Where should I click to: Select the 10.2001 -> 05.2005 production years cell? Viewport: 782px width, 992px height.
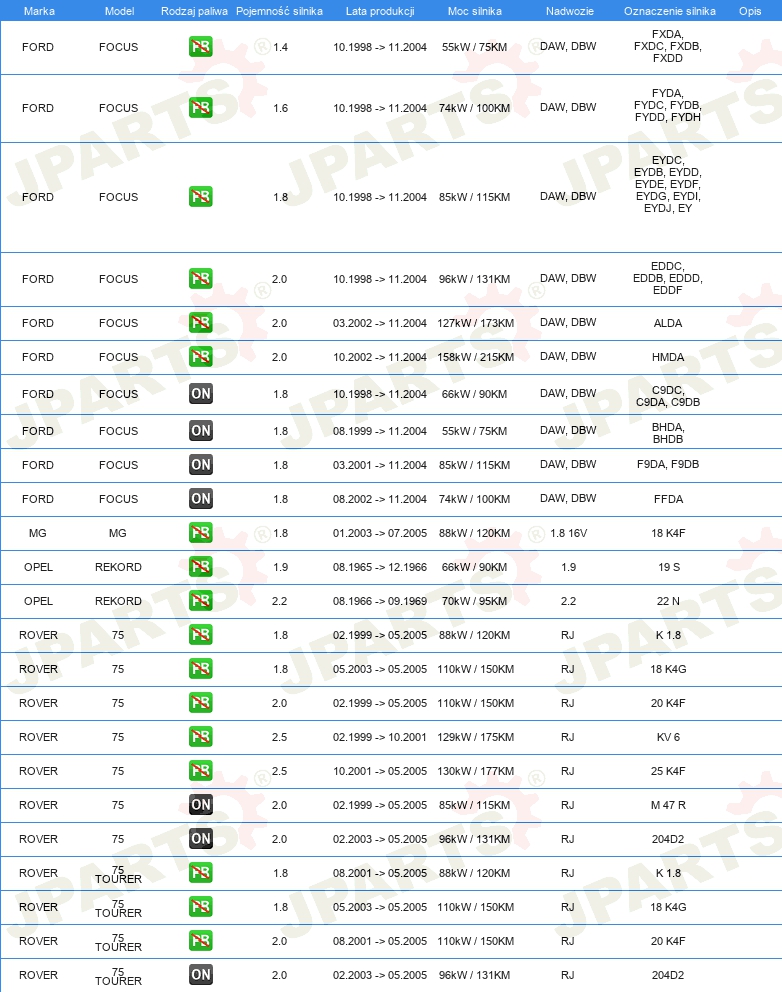[380, 771]
